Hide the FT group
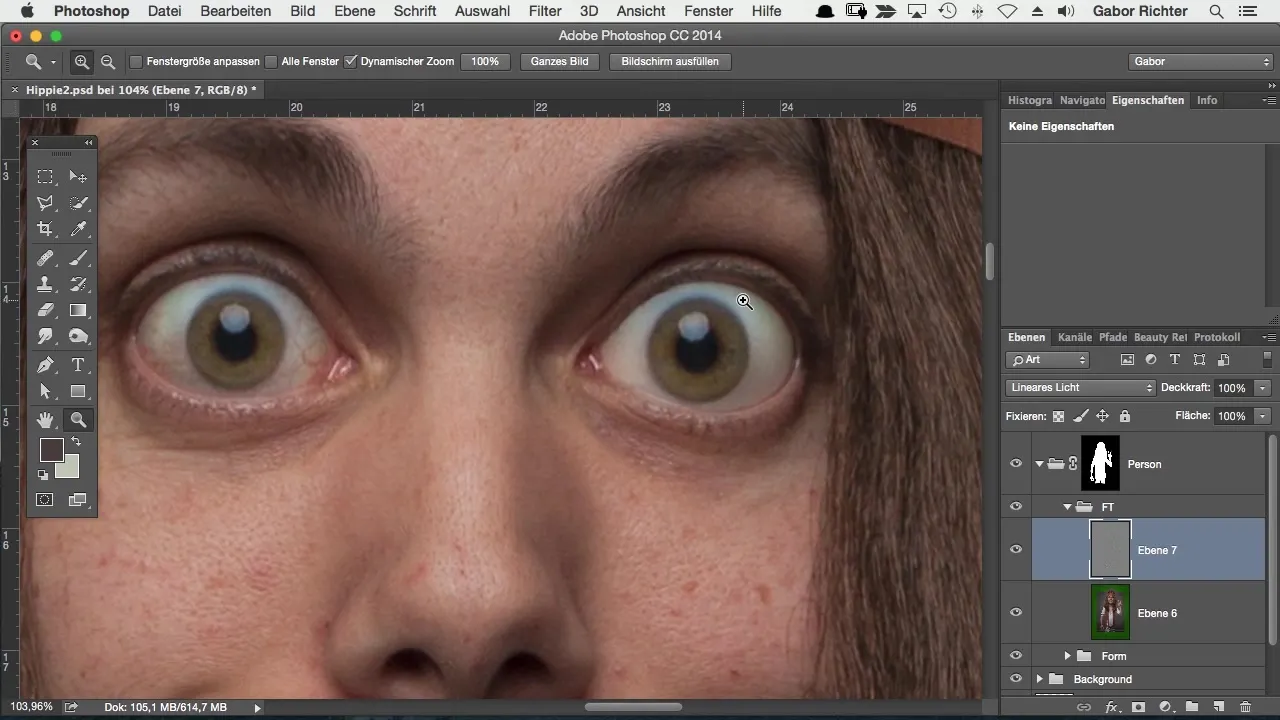The width and height of the screenshot is (1280, 720). click(1016, 507)
